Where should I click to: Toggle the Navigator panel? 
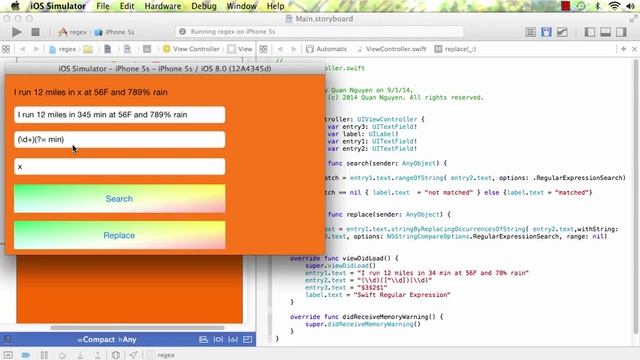(590, 32)
